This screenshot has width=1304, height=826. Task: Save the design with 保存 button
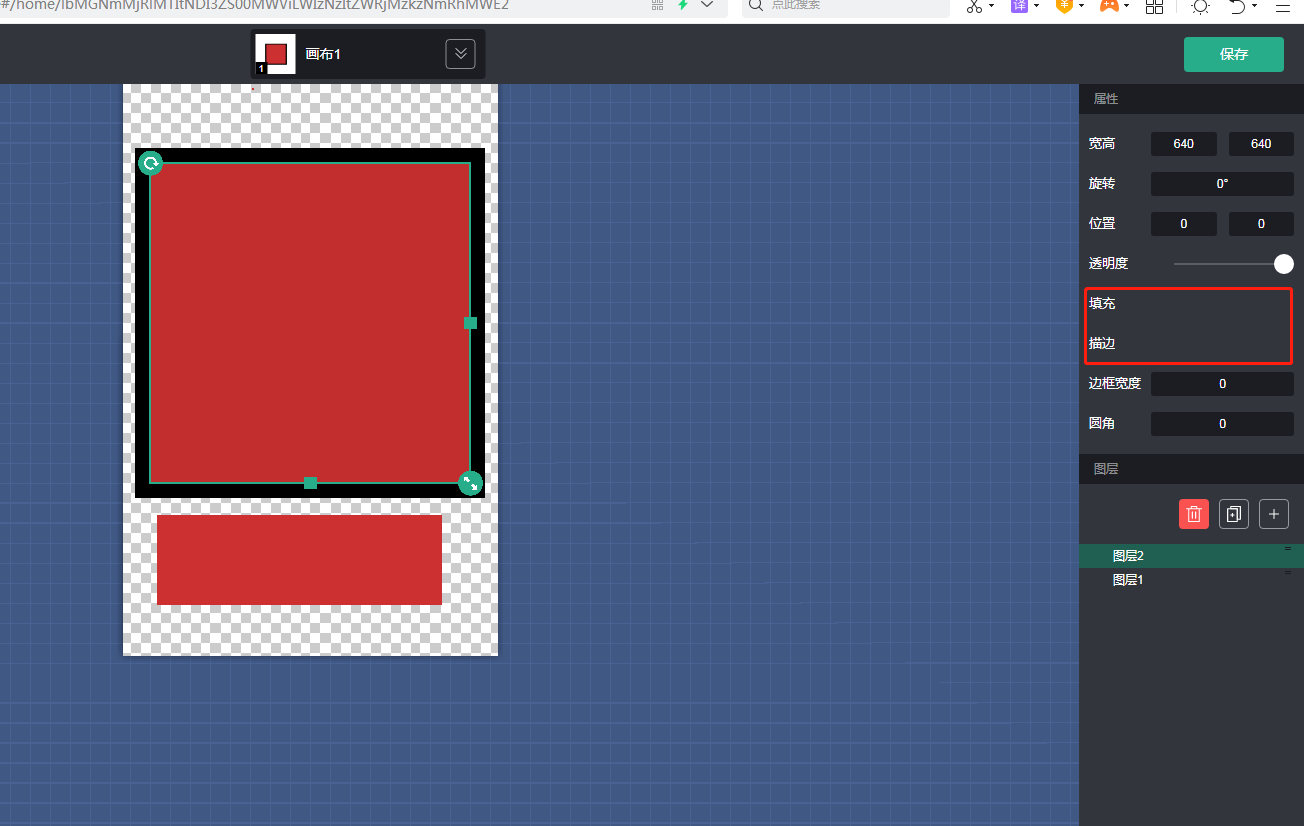coord(1234,54)
